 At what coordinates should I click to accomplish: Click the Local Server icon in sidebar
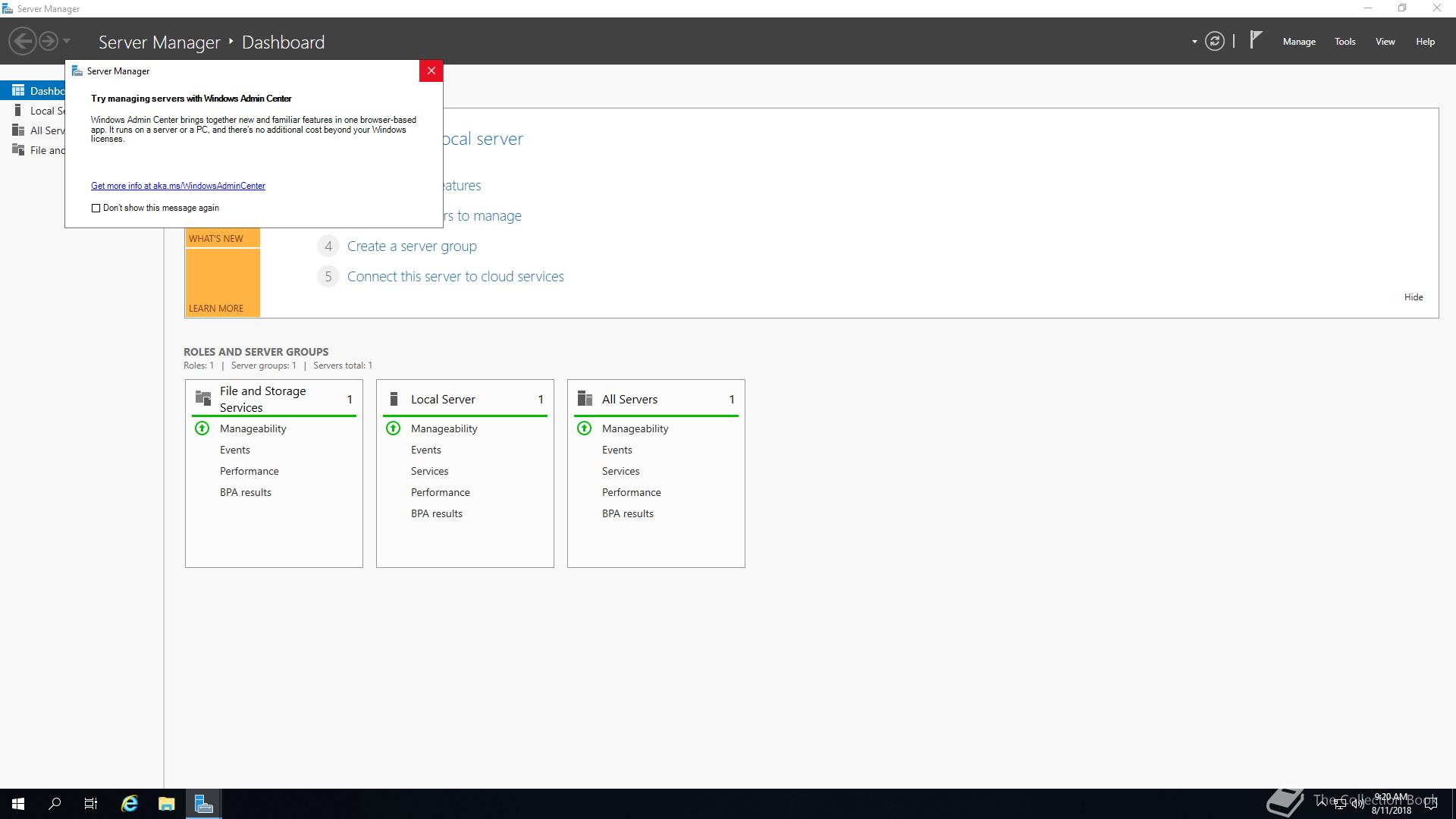point(17,110)
